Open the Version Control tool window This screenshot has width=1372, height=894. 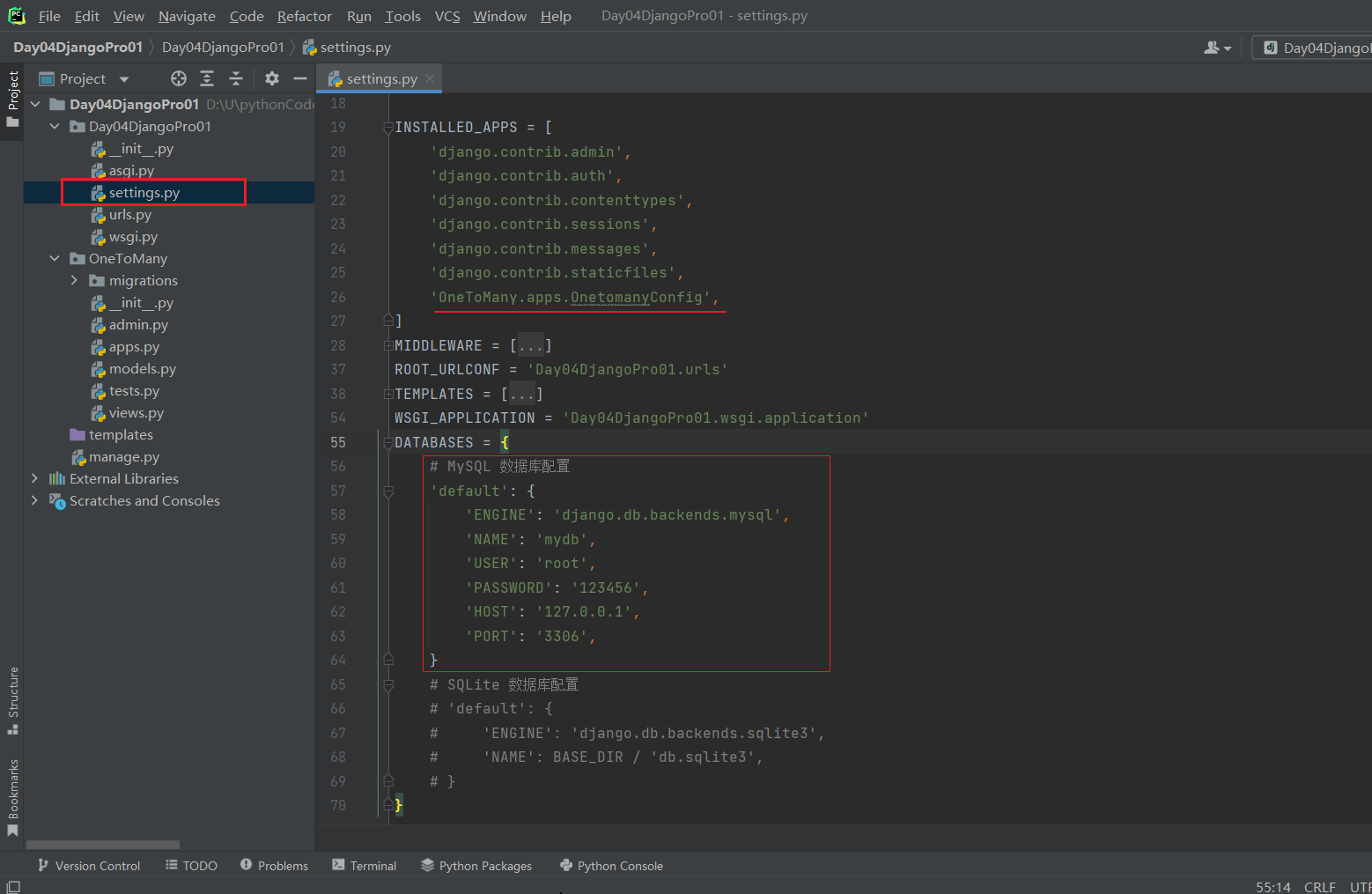coord(89,866)
